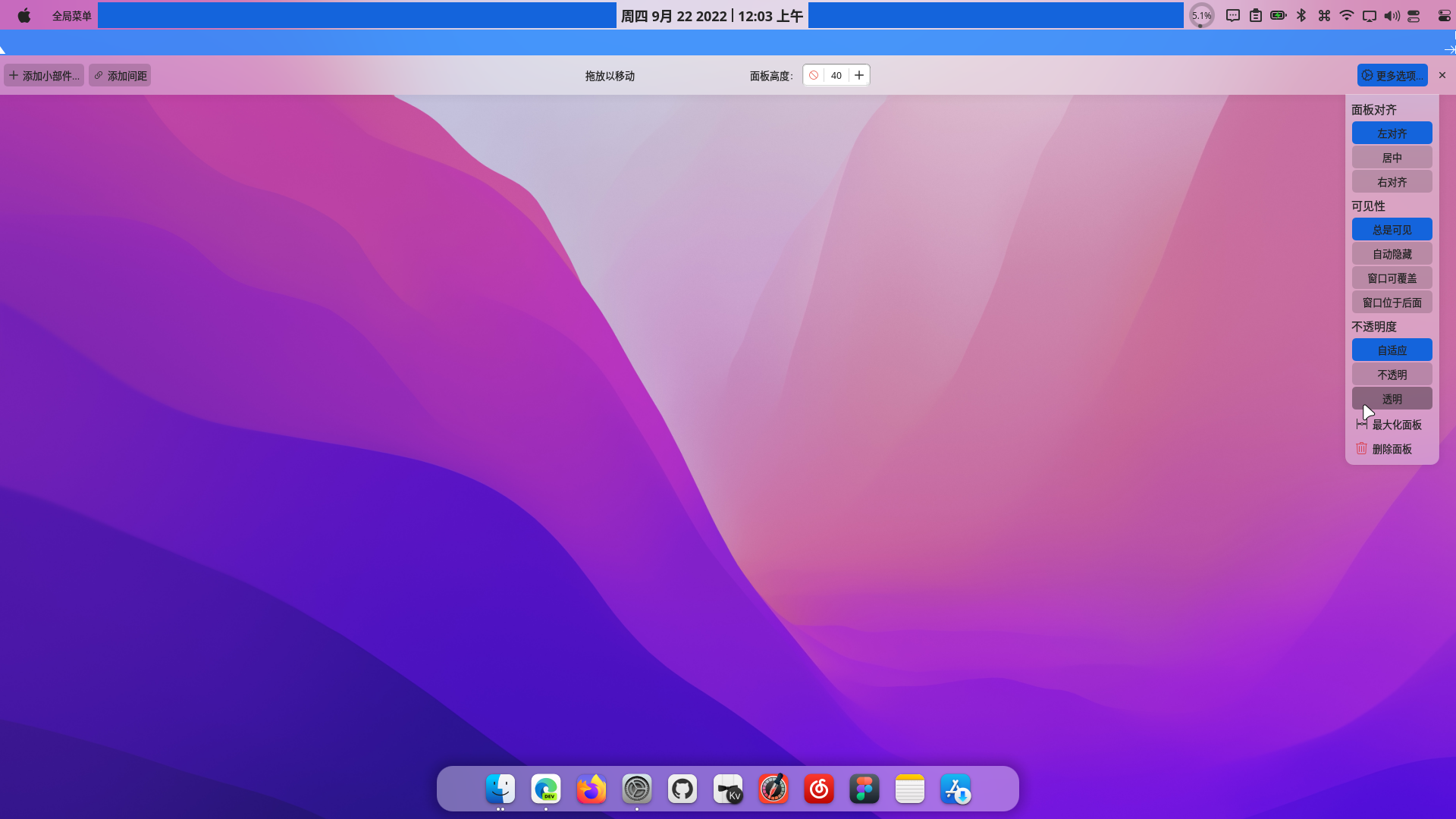The width and height of the screenshot is (1456, 819).
Task: Open the Apple logo launcher menu
Action: [x=24, y=15]
